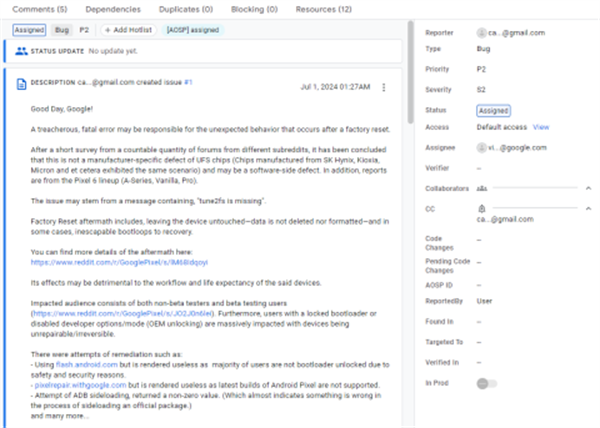The height and width of the screenshot is (428, 600).
Task: Click the description document icon
Action: coord(21,84)
